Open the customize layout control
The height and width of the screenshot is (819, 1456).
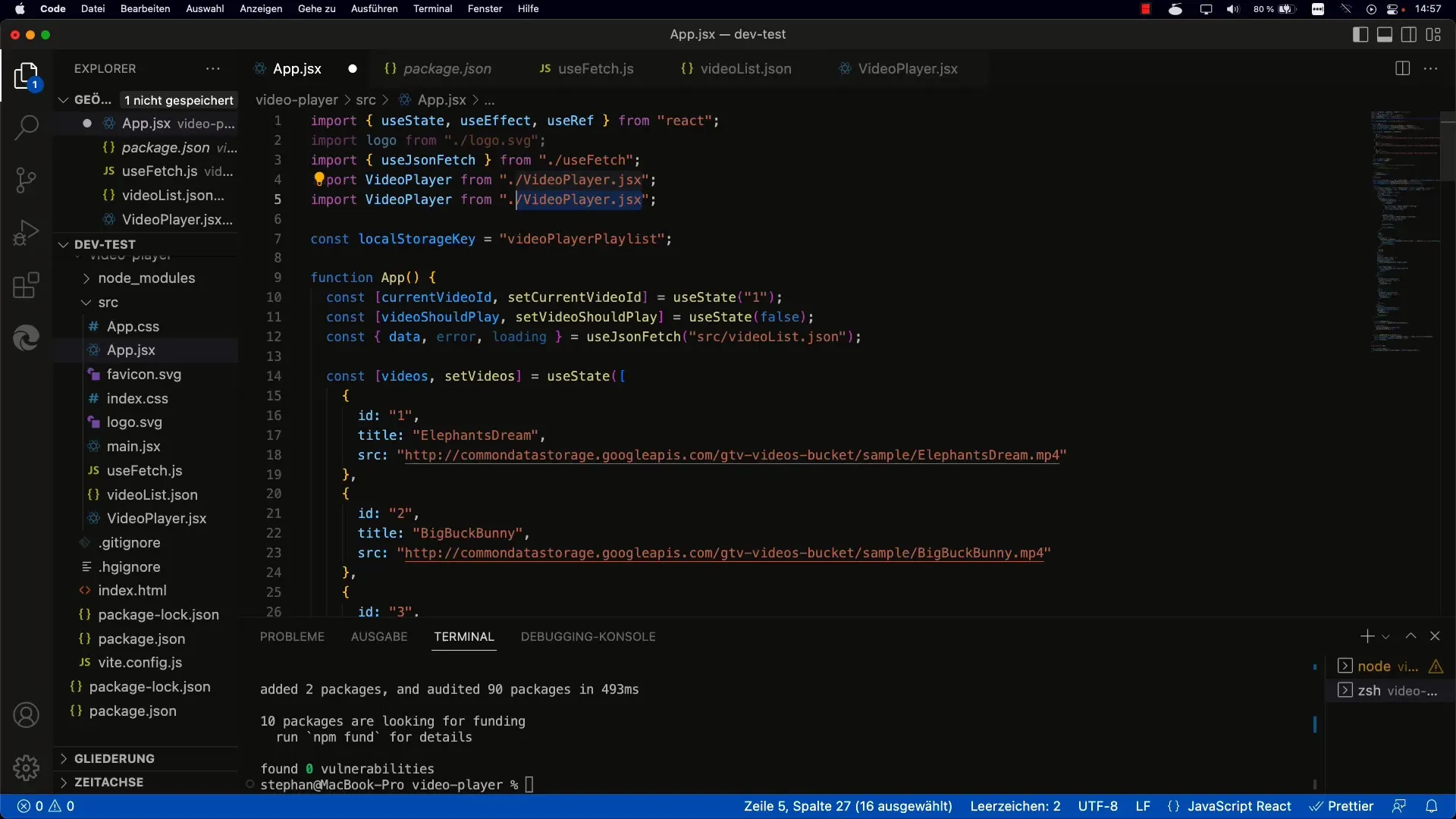(x=1433, y=34)
